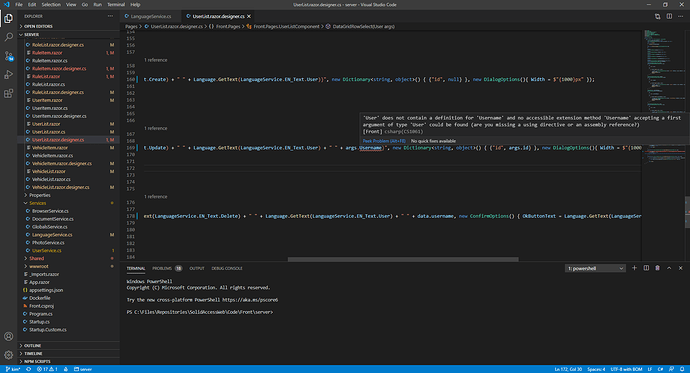Show errors and warnings count

(x=47, y=369)
